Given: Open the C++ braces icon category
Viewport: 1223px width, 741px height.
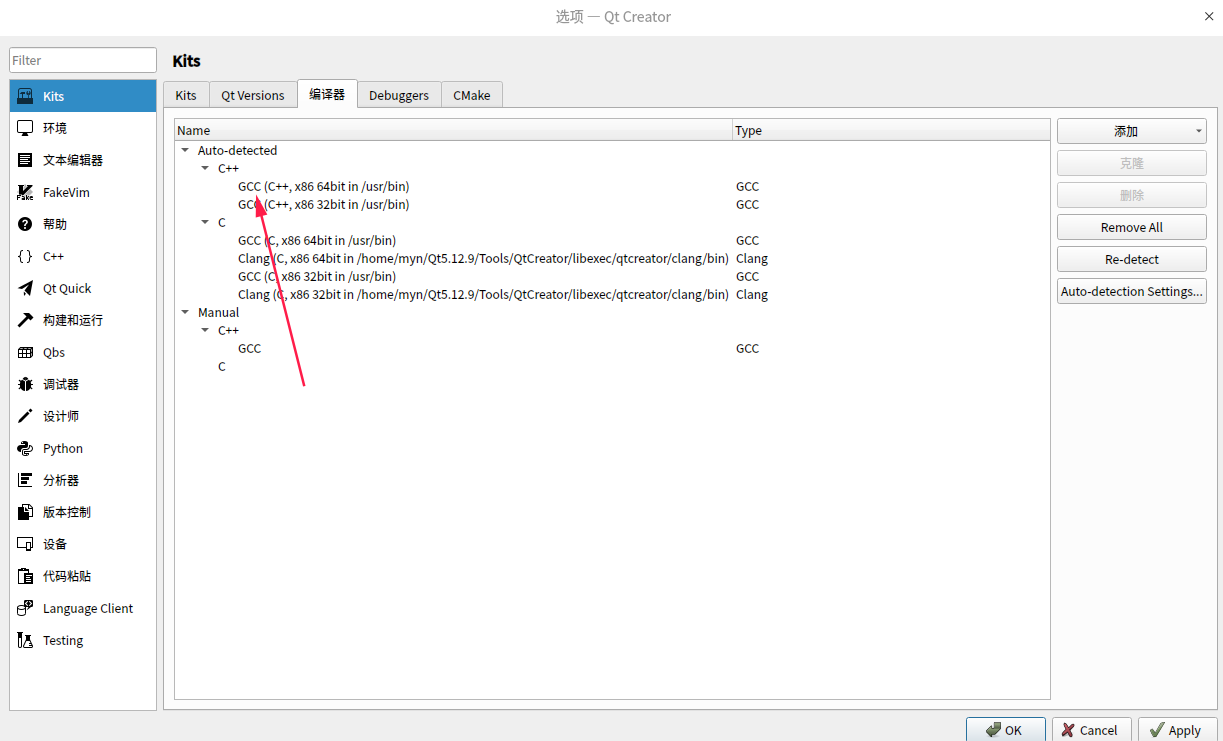Looking at the screenshot, I should pyautogui.click(x=25, y=256).
